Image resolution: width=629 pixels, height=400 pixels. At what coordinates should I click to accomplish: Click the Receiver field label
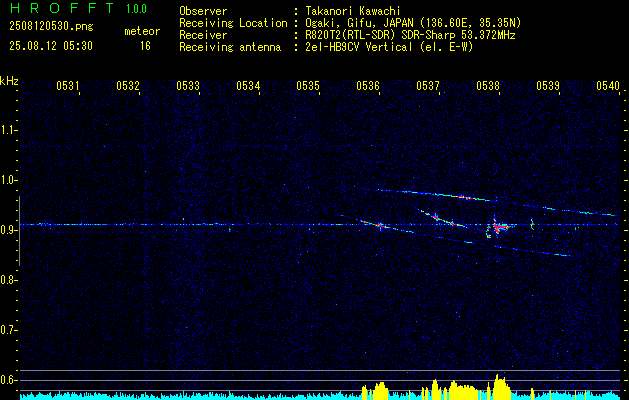click(203, 35)
